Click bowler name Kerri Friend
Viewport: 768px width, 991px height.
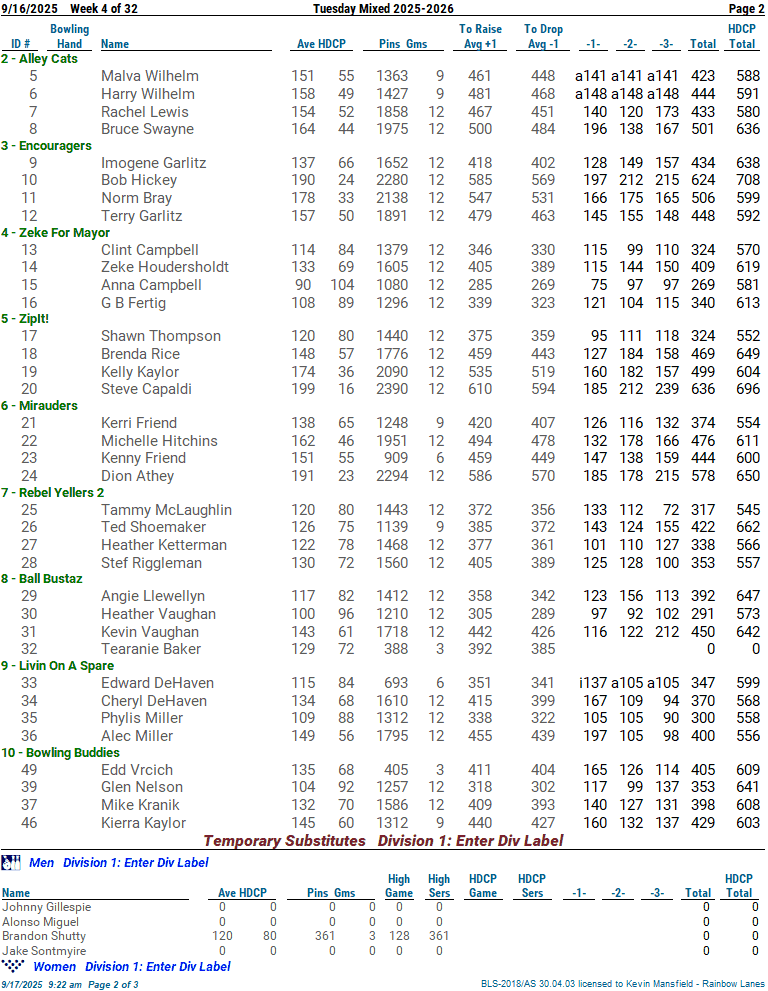click(139, 423)
